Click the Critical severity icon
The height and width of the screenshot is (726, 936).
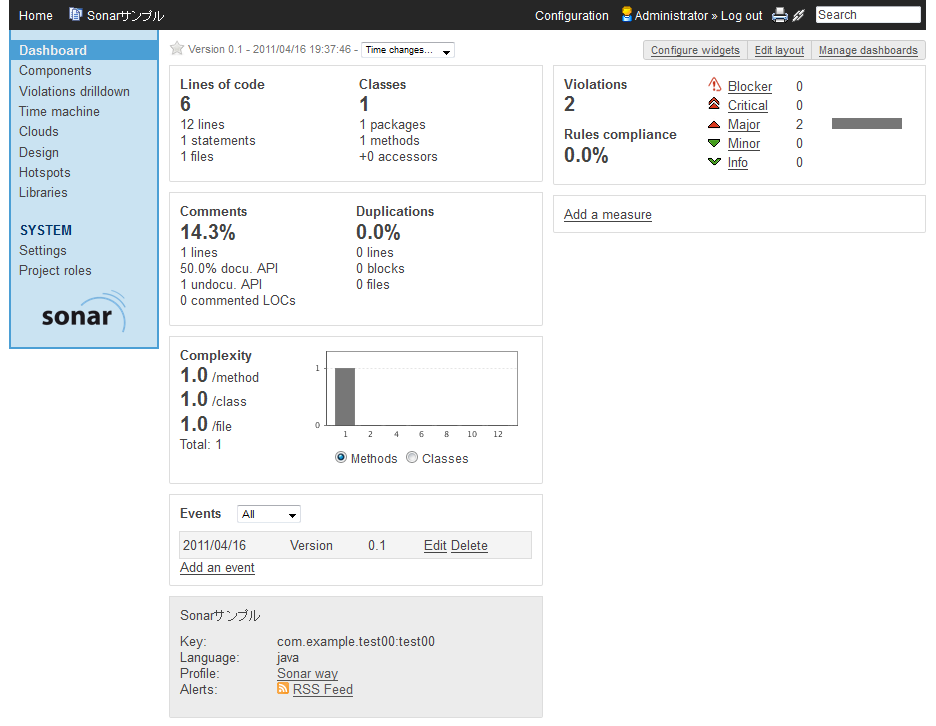(x=714, y=104)
